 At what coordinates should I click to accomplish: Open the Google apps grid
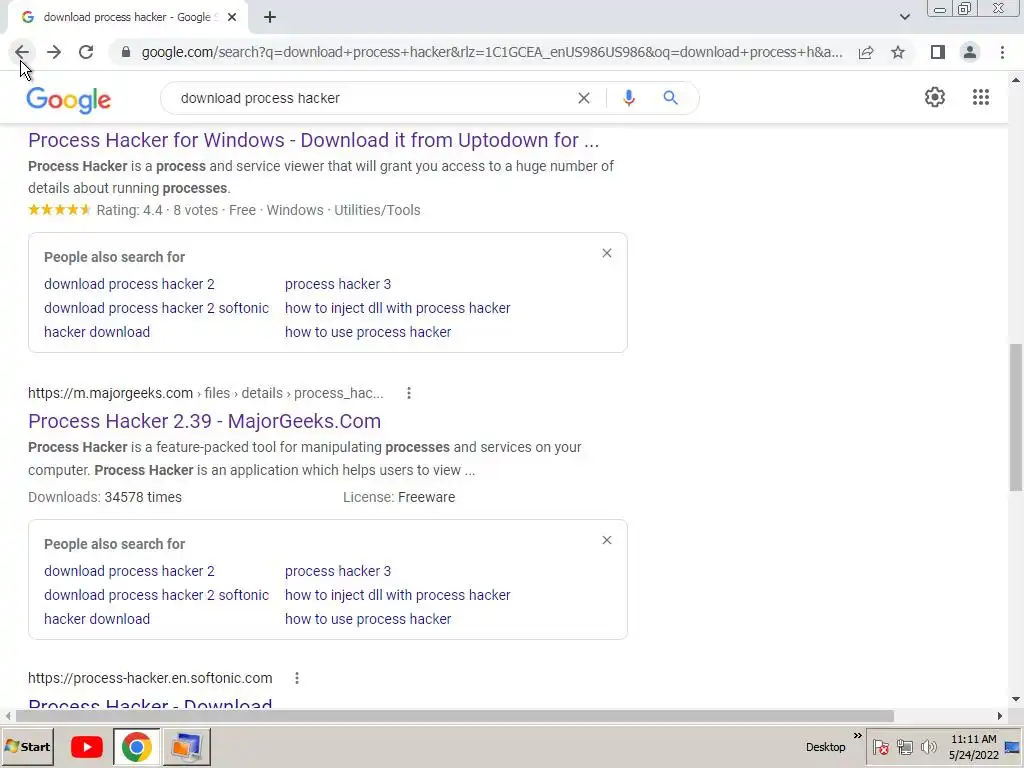pos(981,97)
